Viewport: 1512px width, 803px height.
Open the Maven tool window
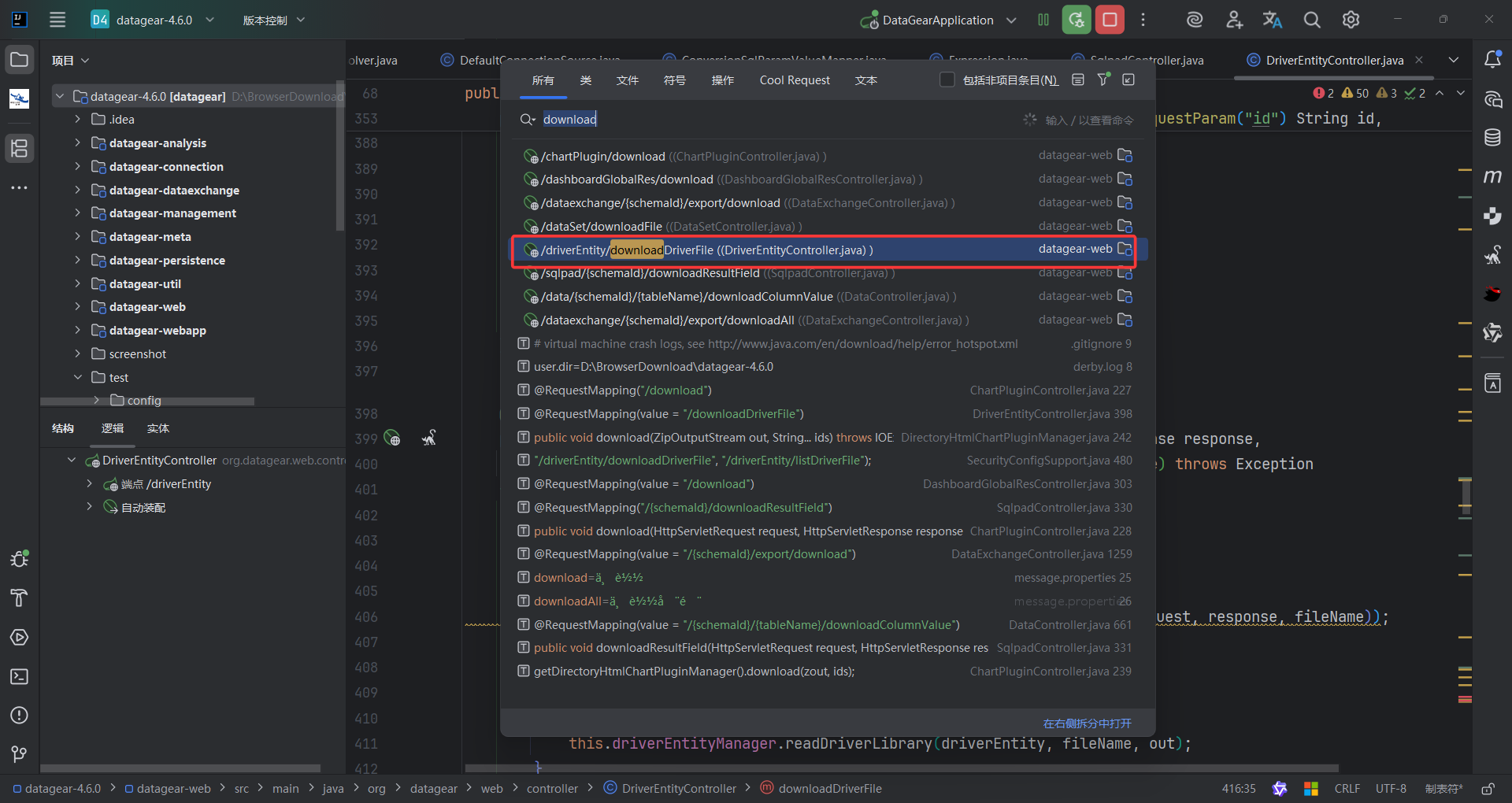(x=1492, y=176)
